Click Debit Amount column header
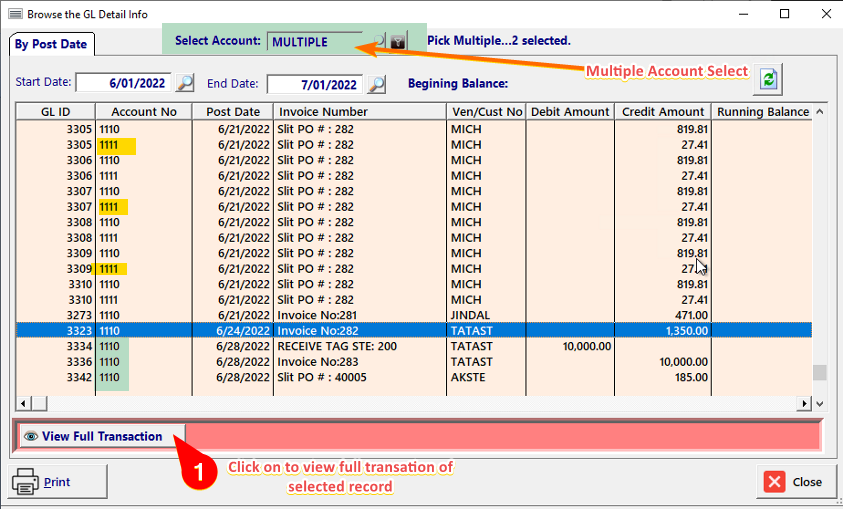 (x=570, y=112)
